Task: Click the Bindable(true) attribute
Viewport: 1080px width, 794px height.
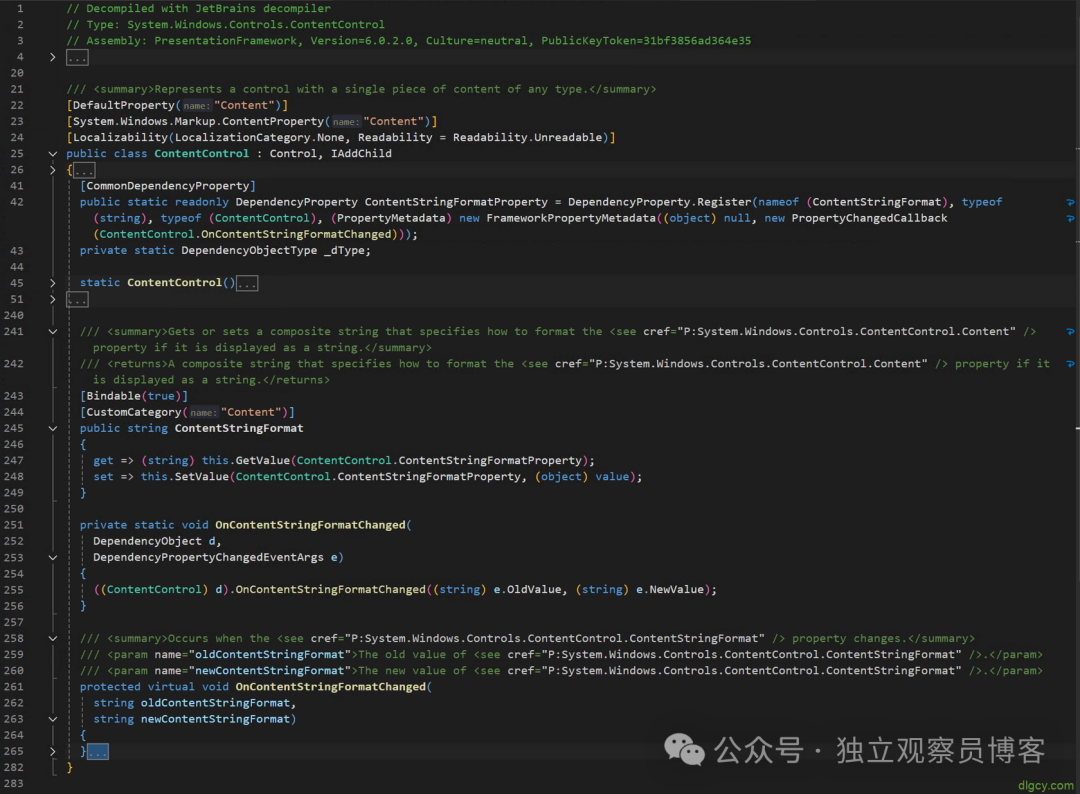Action: coord(134,396)
